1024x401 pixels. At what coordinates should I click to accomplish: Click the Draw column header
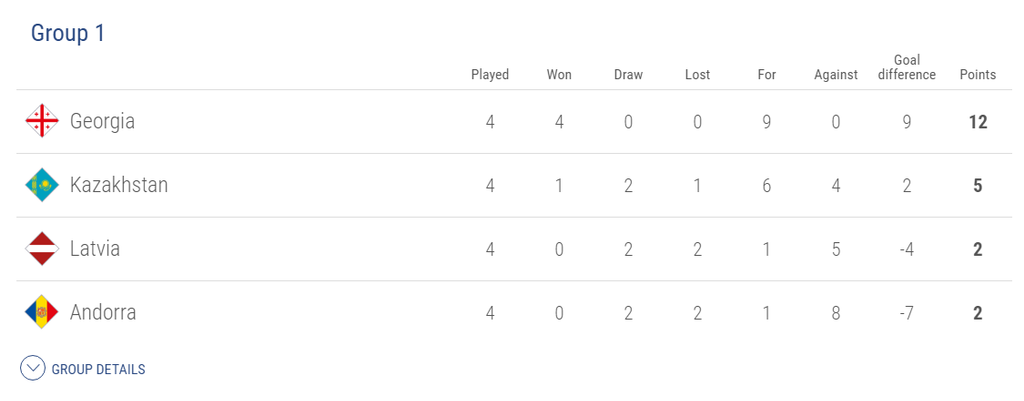click(628, 74)
